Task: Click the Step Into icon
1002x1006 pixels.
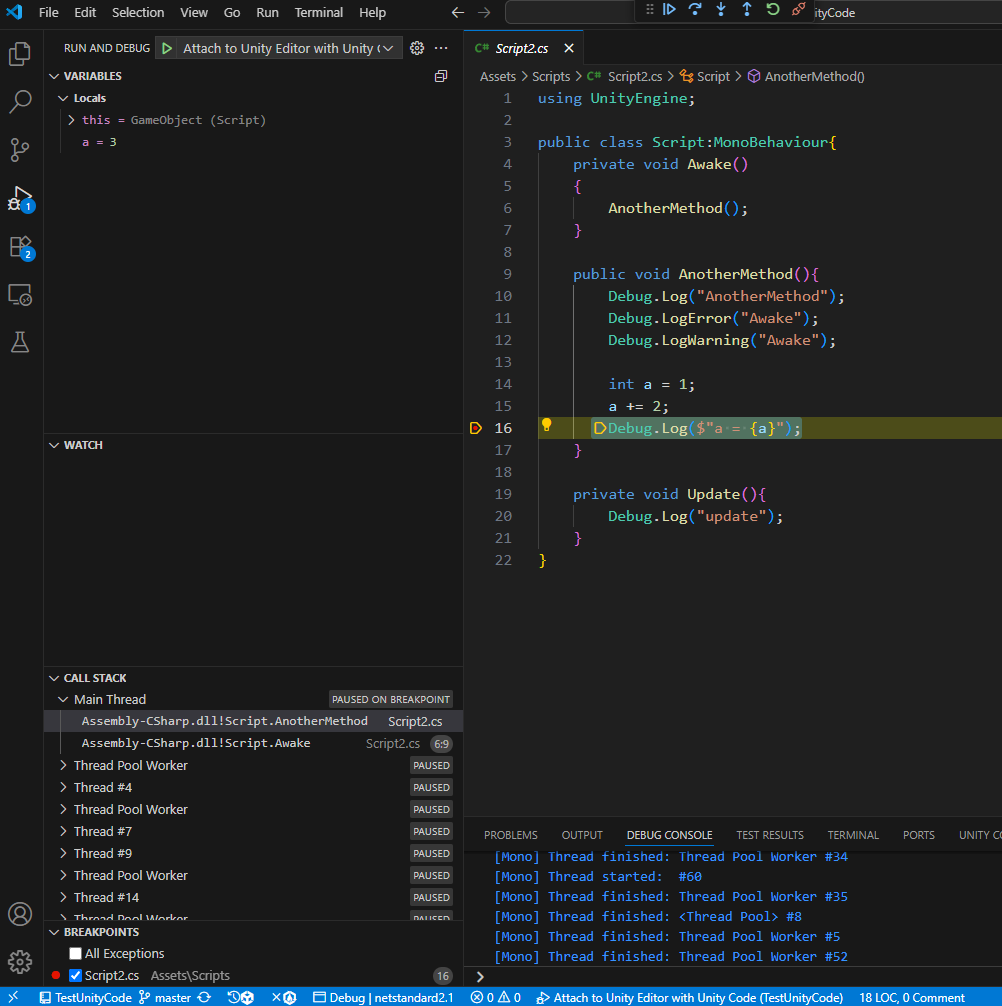Action: (721, 9)
